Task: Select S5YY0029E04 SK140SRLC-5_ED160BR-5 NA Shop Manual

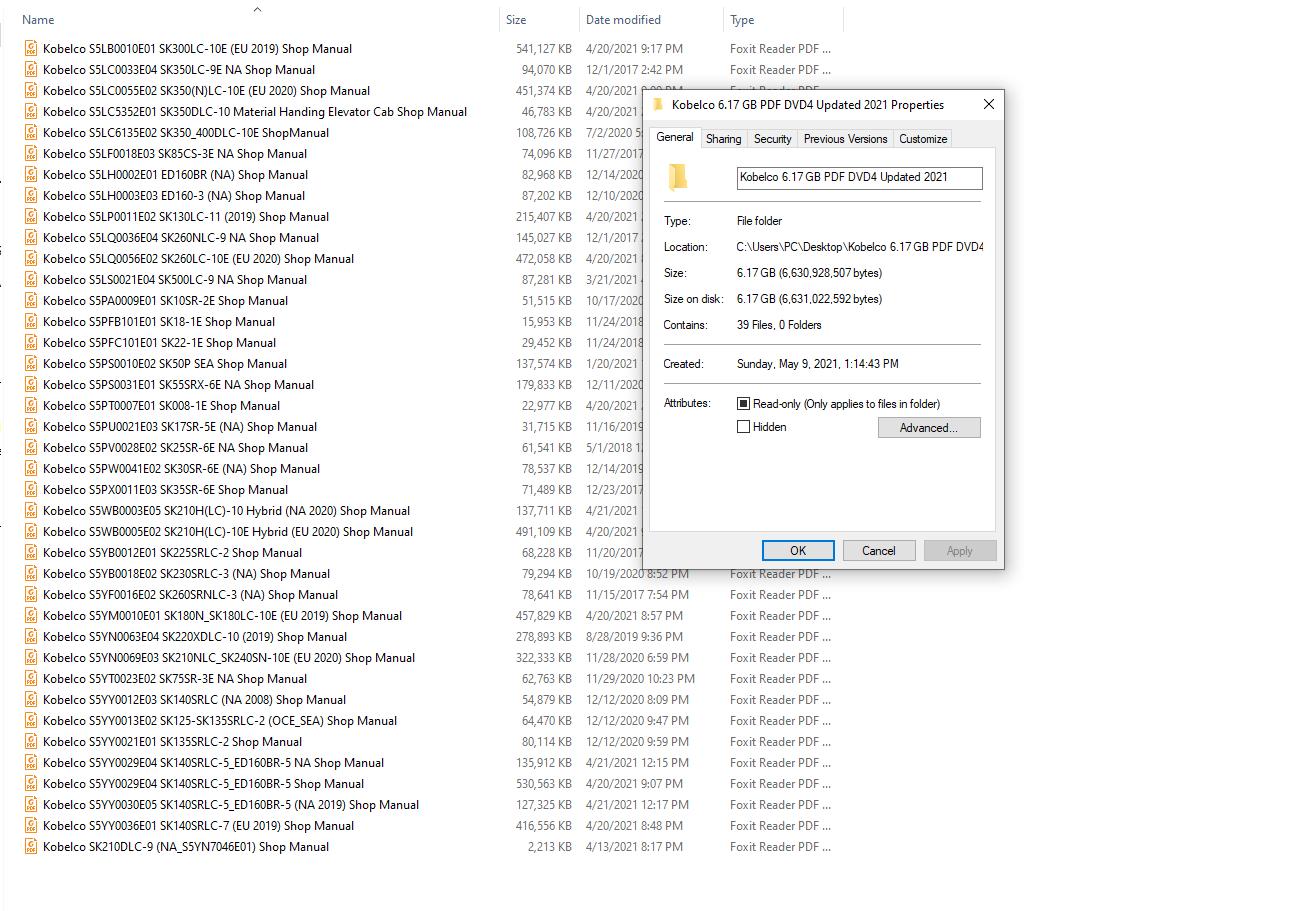Action: tap(213, 762)
